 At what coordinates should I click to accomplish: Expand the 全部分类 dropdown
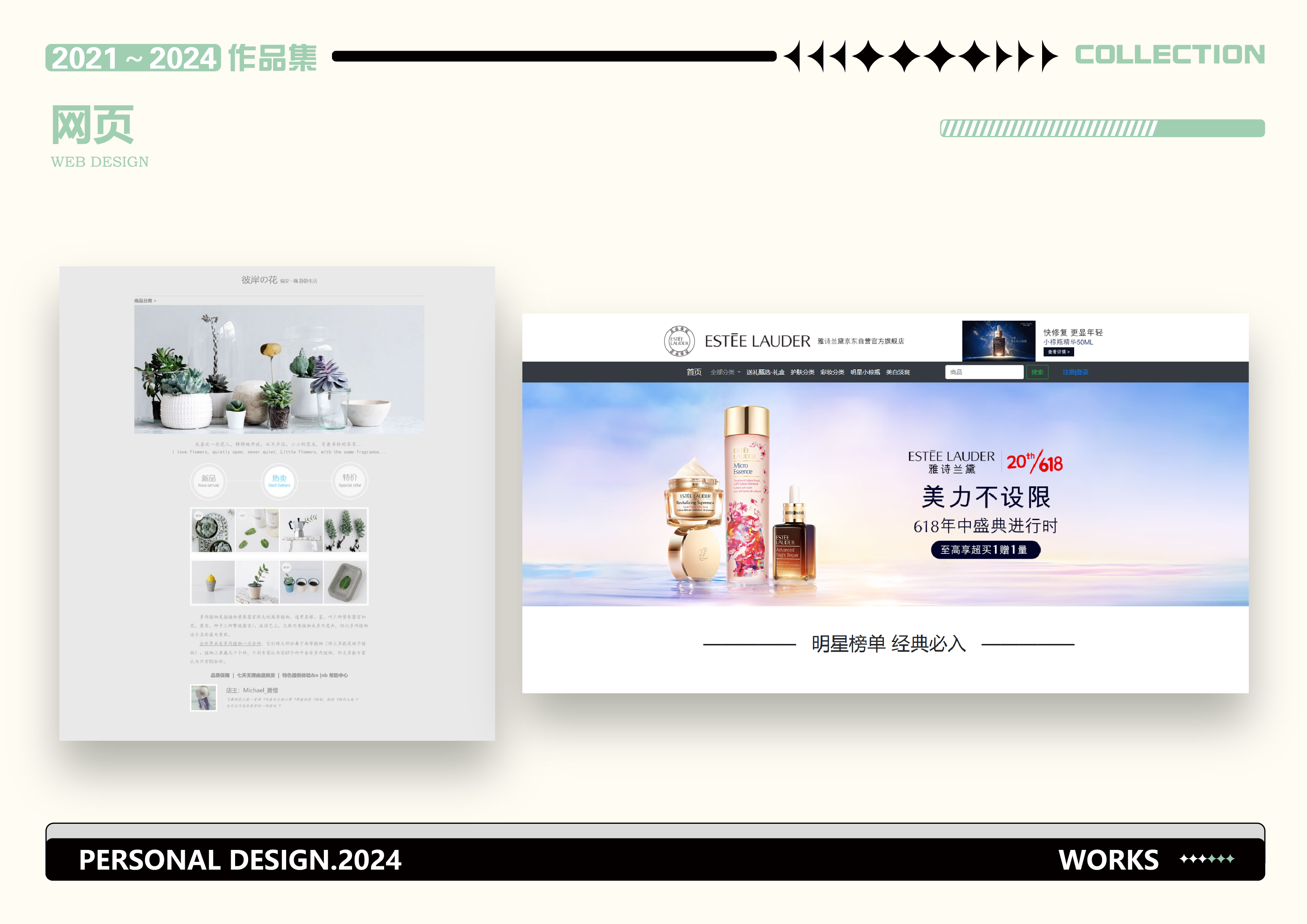click(725, 372)
